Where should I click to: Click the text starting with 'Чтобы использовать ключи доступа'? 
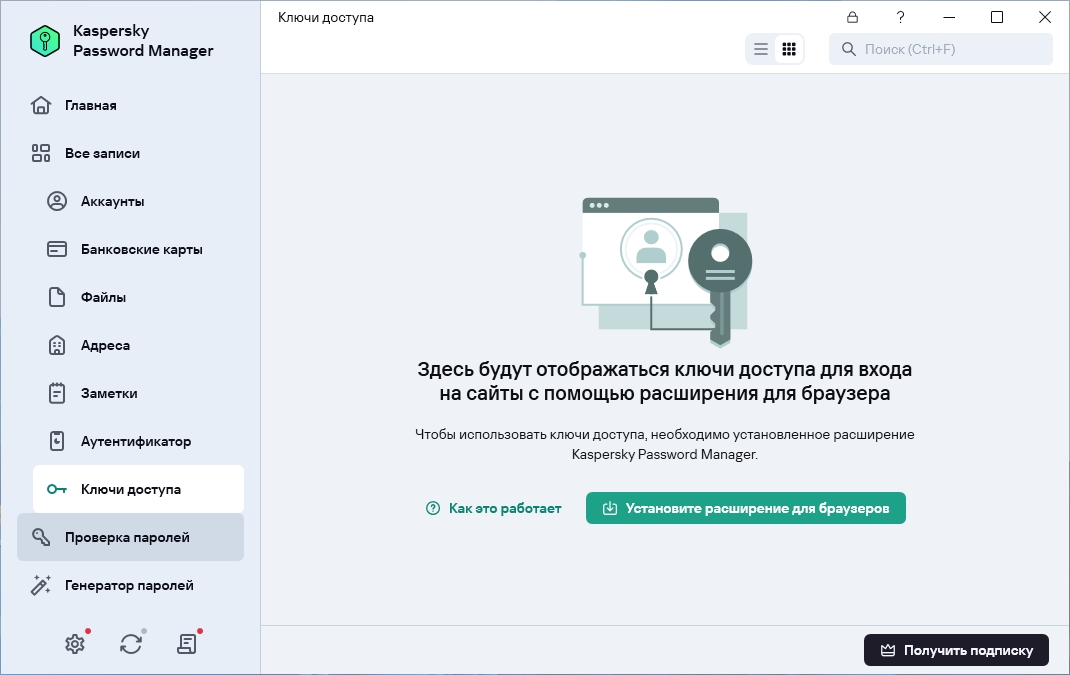(x=665, y=444)
